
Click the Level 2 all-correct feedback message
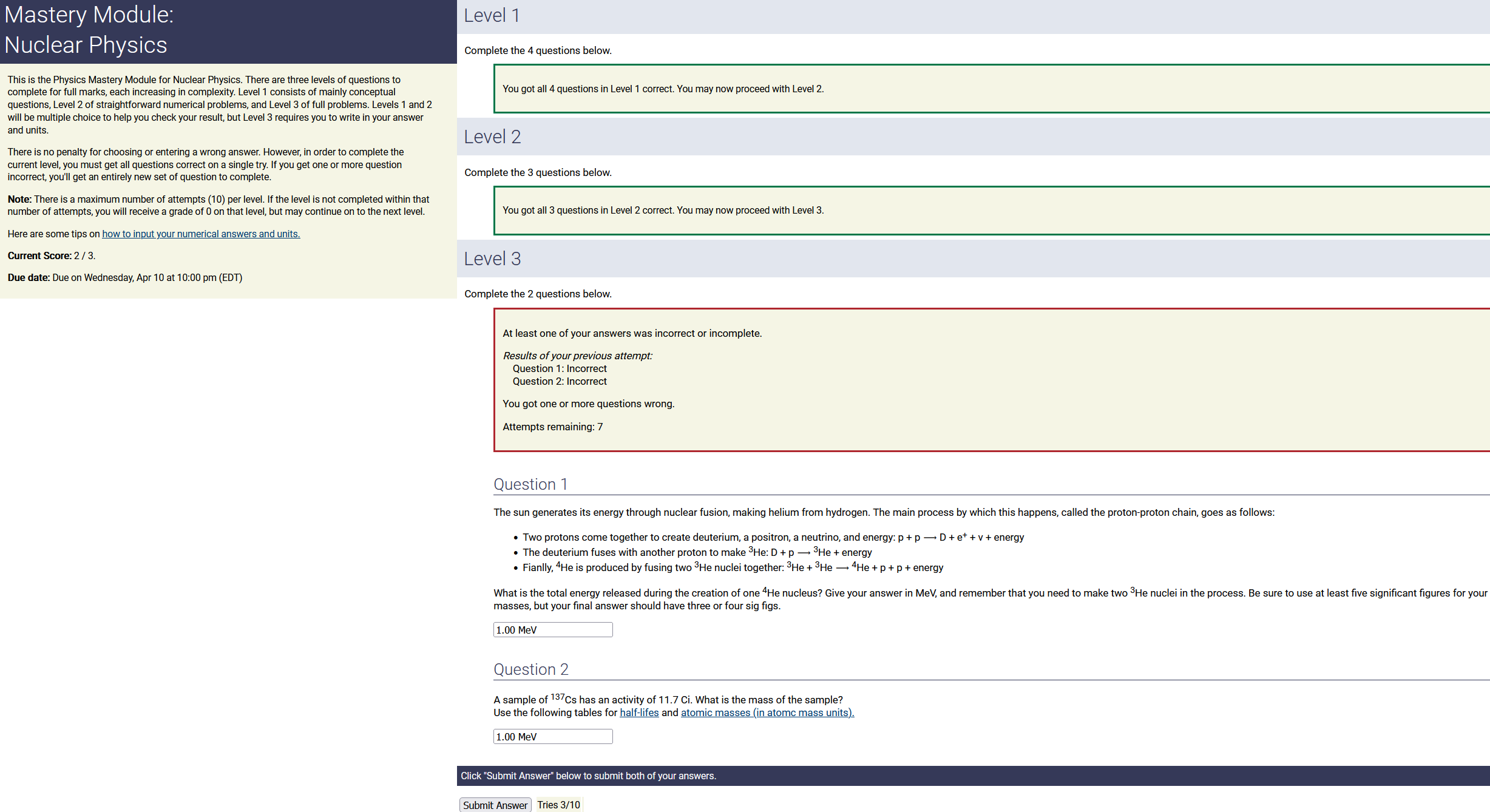pyautogui.click(x=663, y=210)
